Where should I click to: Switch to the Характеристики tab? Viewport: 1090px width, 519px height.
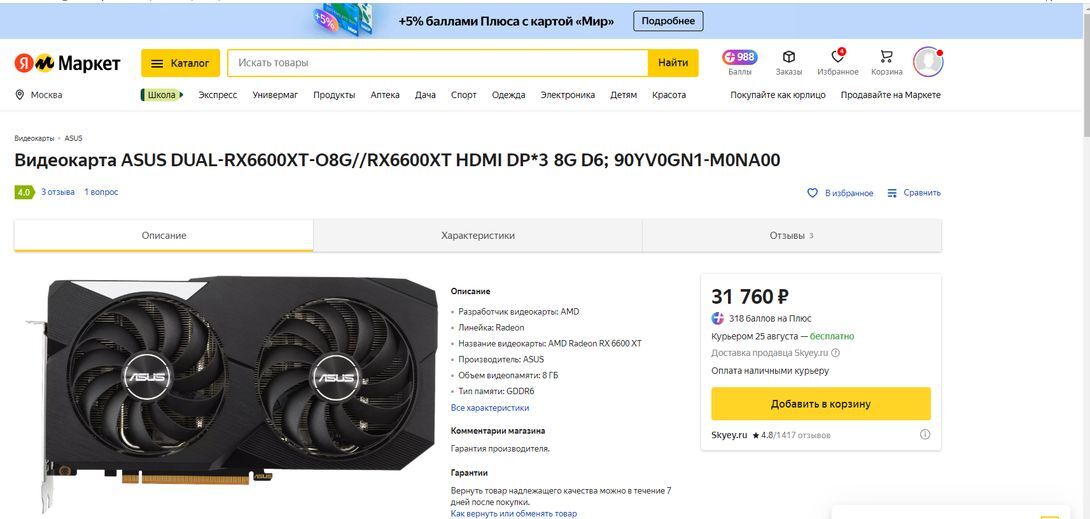(477, 236)
